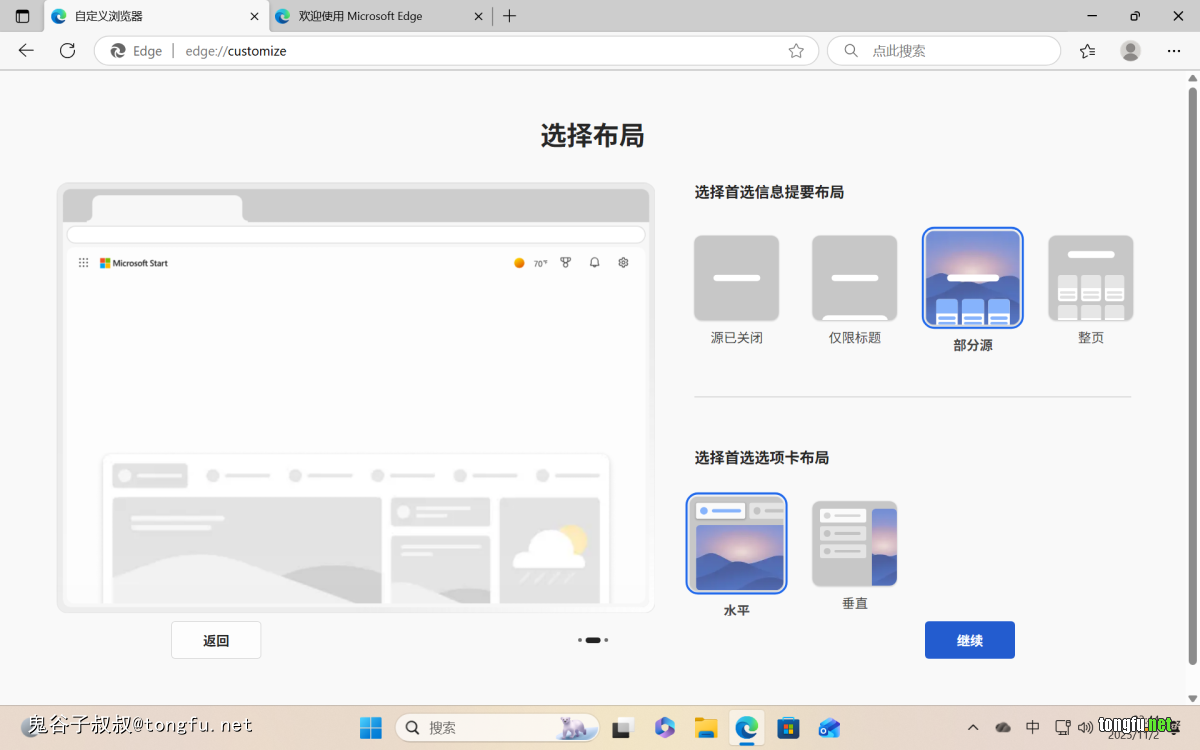Choose the 垂直 tab layout
1200x750 pixels.
coord(854,544)
